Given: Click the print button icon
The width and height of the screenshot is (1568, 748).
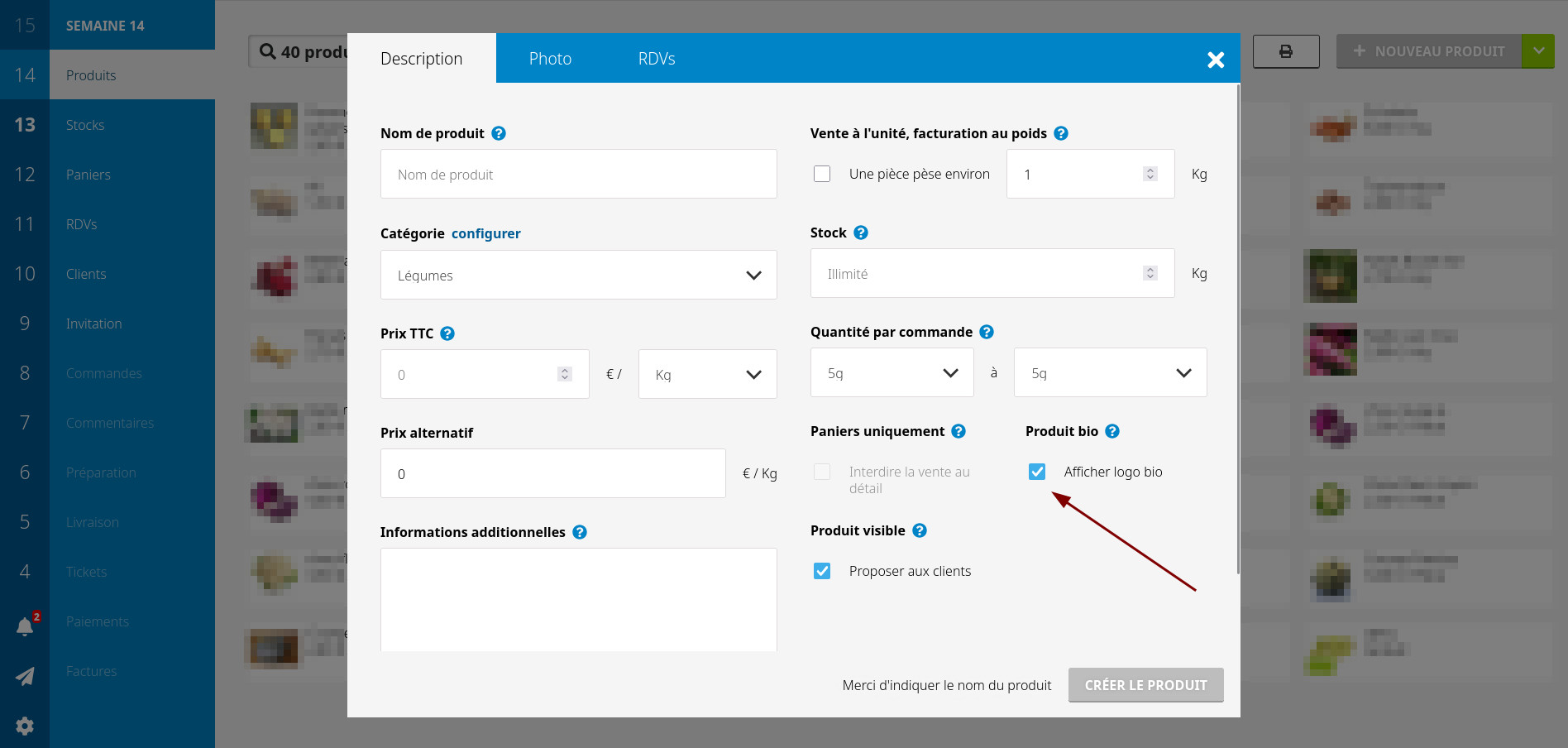Looking at the screenshot, I should coord(1286,51).
